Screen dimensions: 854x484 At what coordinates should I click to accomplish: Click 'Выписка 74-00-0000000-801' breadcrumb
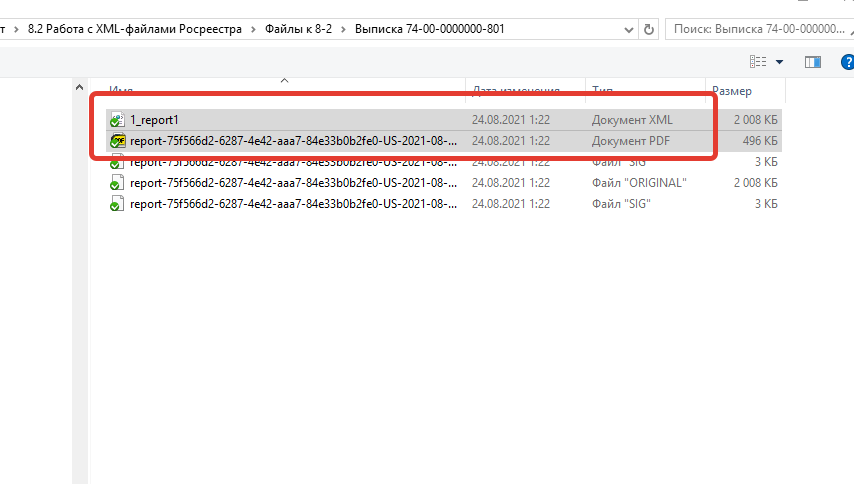[x=430, y=29]
